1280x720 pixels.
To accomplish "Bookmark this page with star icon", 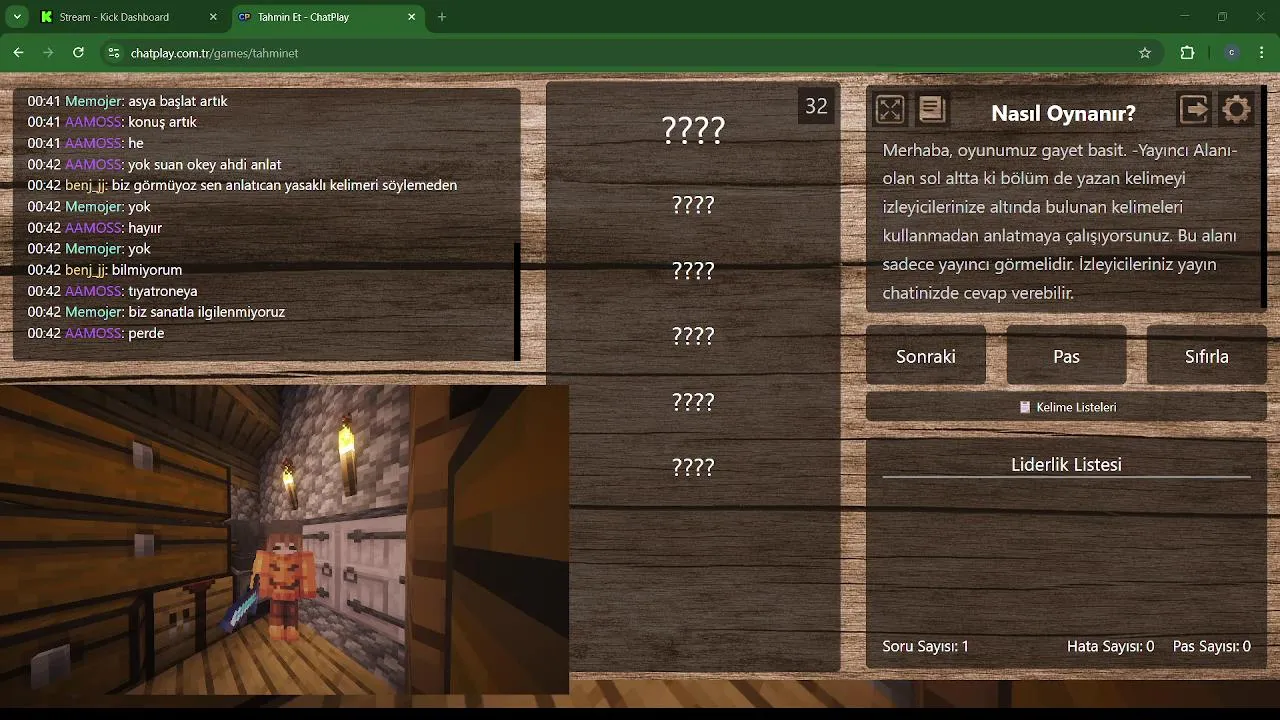I will click(x=1145, y=53).
